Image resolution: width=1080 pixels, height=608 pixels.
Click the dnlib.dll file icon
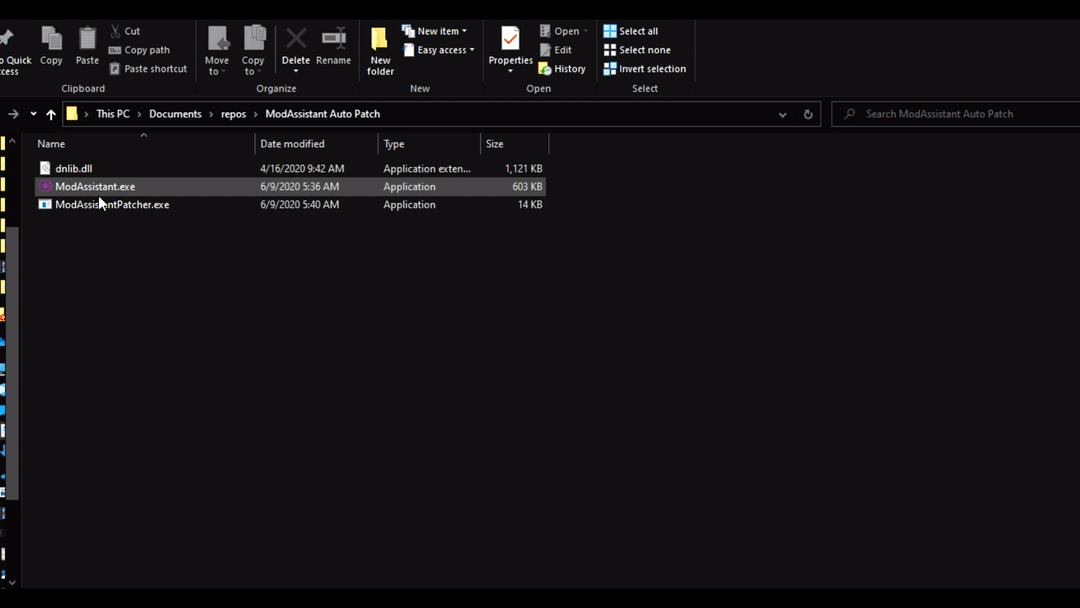tap(45, 168)
